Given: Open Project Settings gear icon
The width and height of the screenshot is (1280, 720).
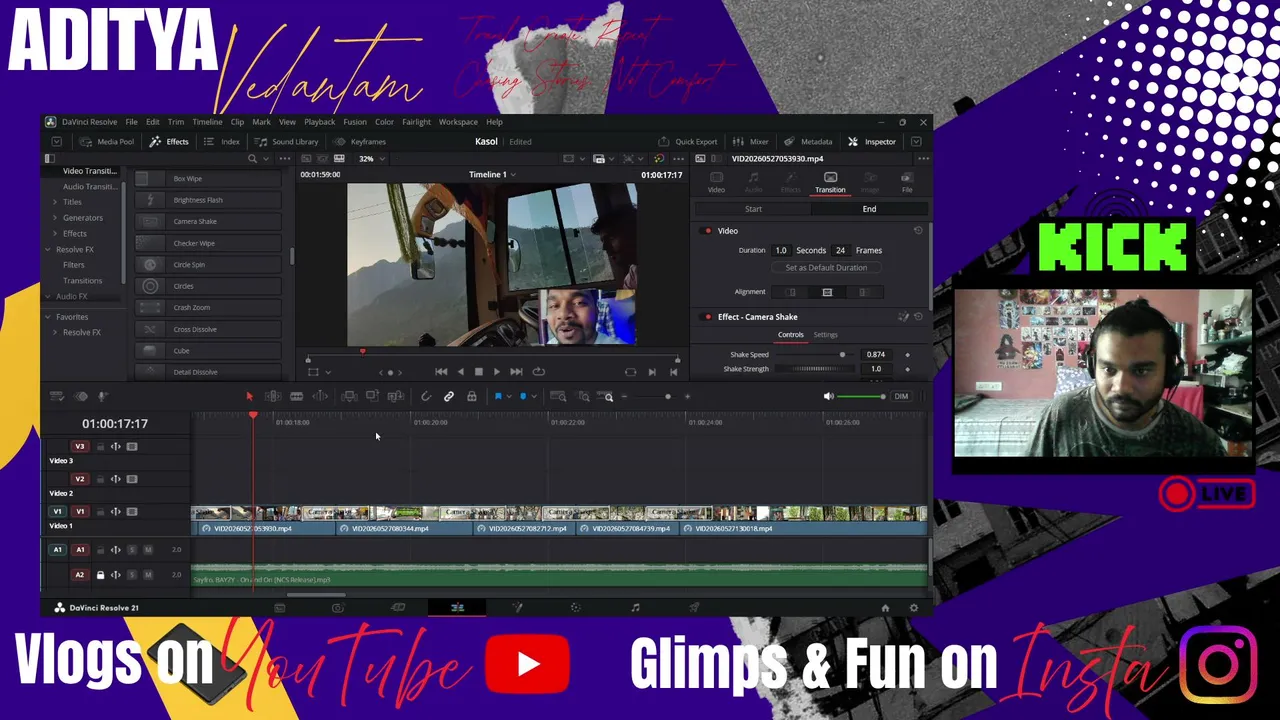Looking at the screenshot, I should coord(913,608).
